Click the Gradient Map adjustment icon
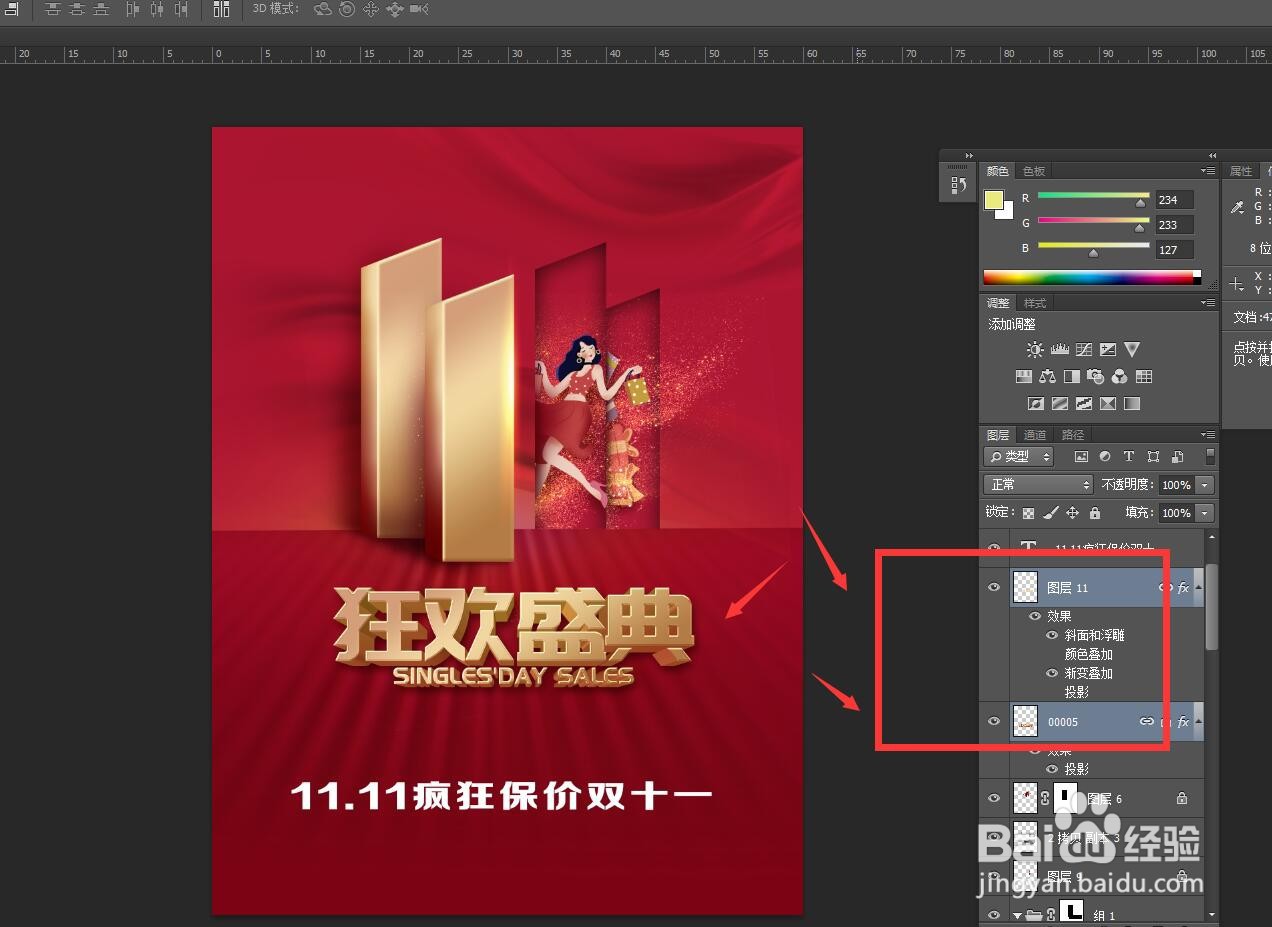This screenshot has width=1272, height=927. pyautogui.click(x=1108, y=403)
